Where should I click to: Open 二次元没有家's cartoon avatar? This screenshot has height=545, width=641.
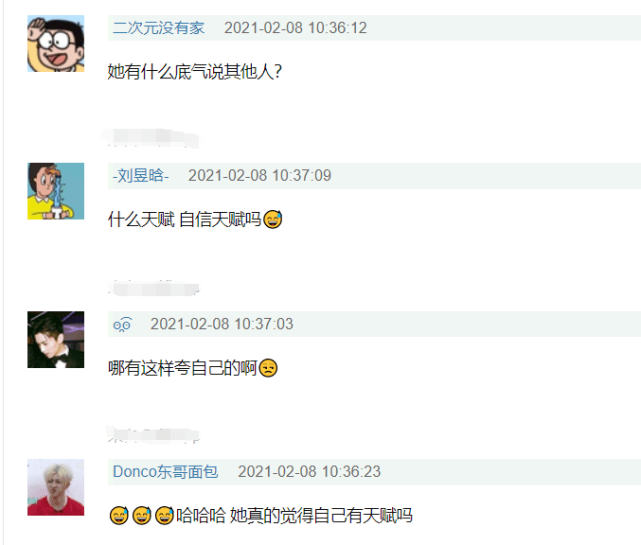pyautogui.click(x=56, y=44)
